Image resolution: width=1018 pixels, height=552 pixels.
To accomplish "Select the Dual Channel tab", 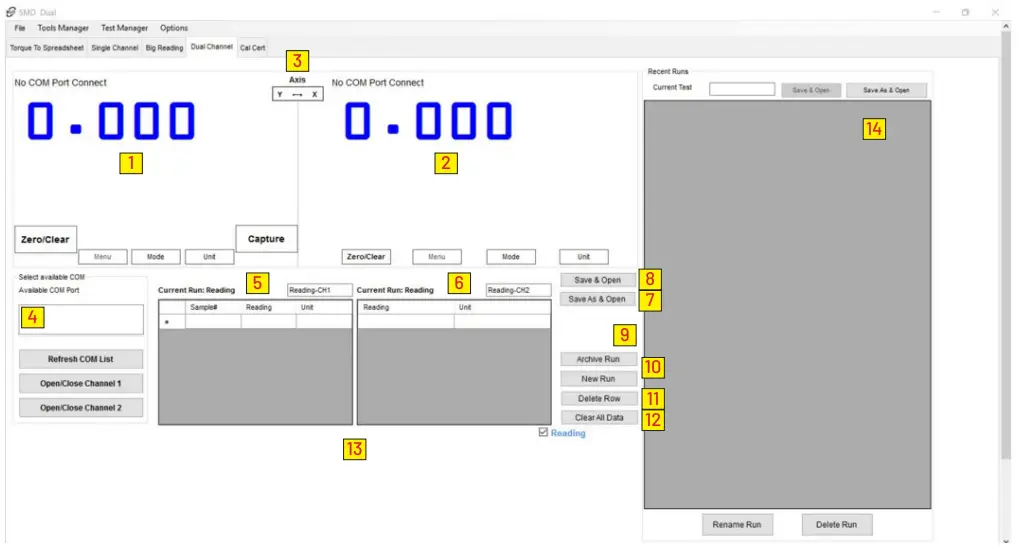I will 212,47.
